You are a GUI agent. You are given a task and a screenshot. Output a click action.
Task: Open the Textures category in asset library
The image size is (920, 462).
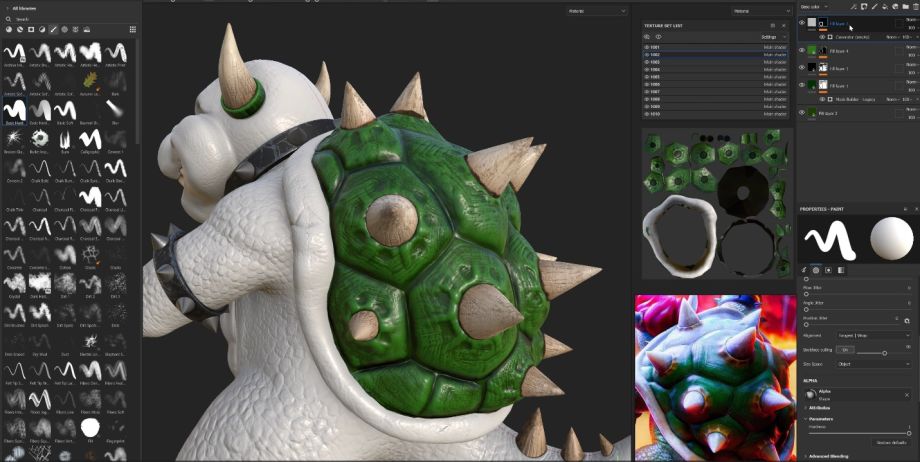click(76, 29)
